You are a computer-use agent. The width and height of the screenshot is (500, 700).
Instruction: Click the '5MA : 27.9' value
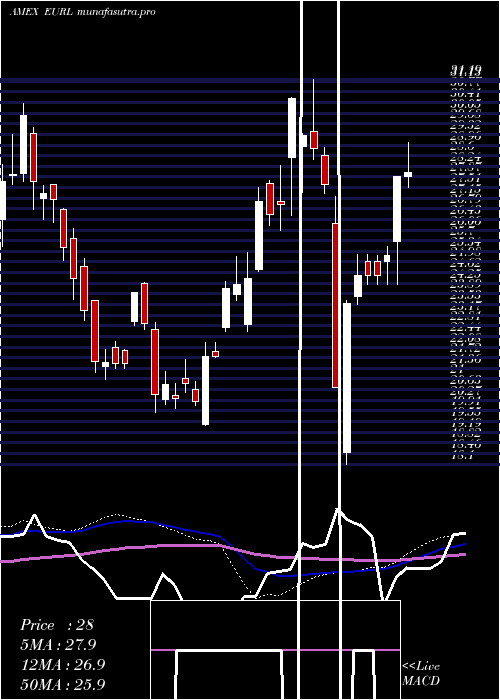tap(58, 645)
